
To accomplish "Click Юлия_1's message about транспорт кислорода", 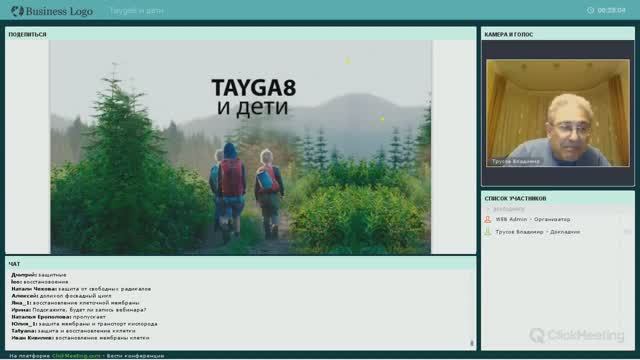I will point(84,324).
